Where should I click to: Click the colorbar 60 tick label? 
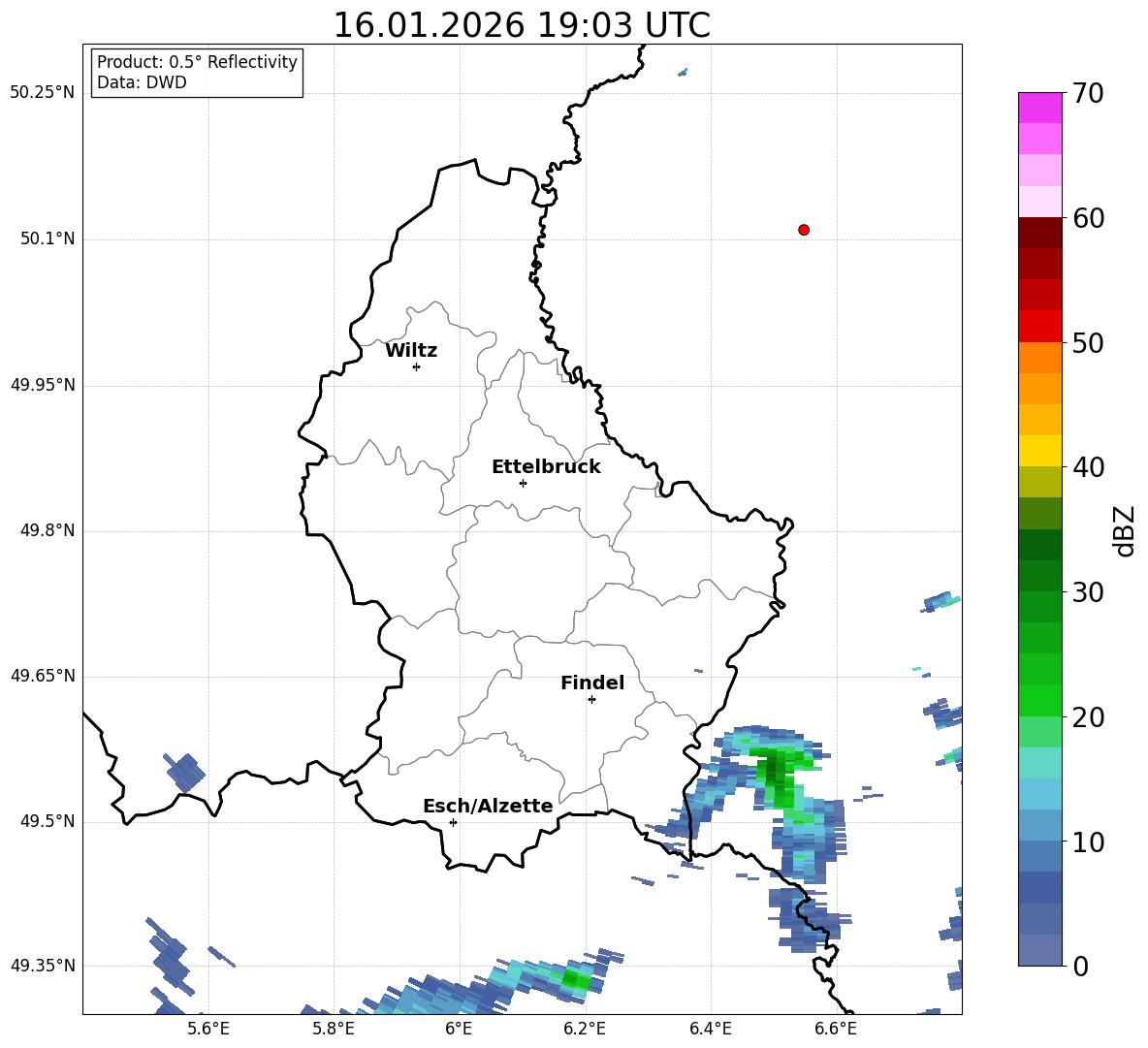pos(1089,218)
